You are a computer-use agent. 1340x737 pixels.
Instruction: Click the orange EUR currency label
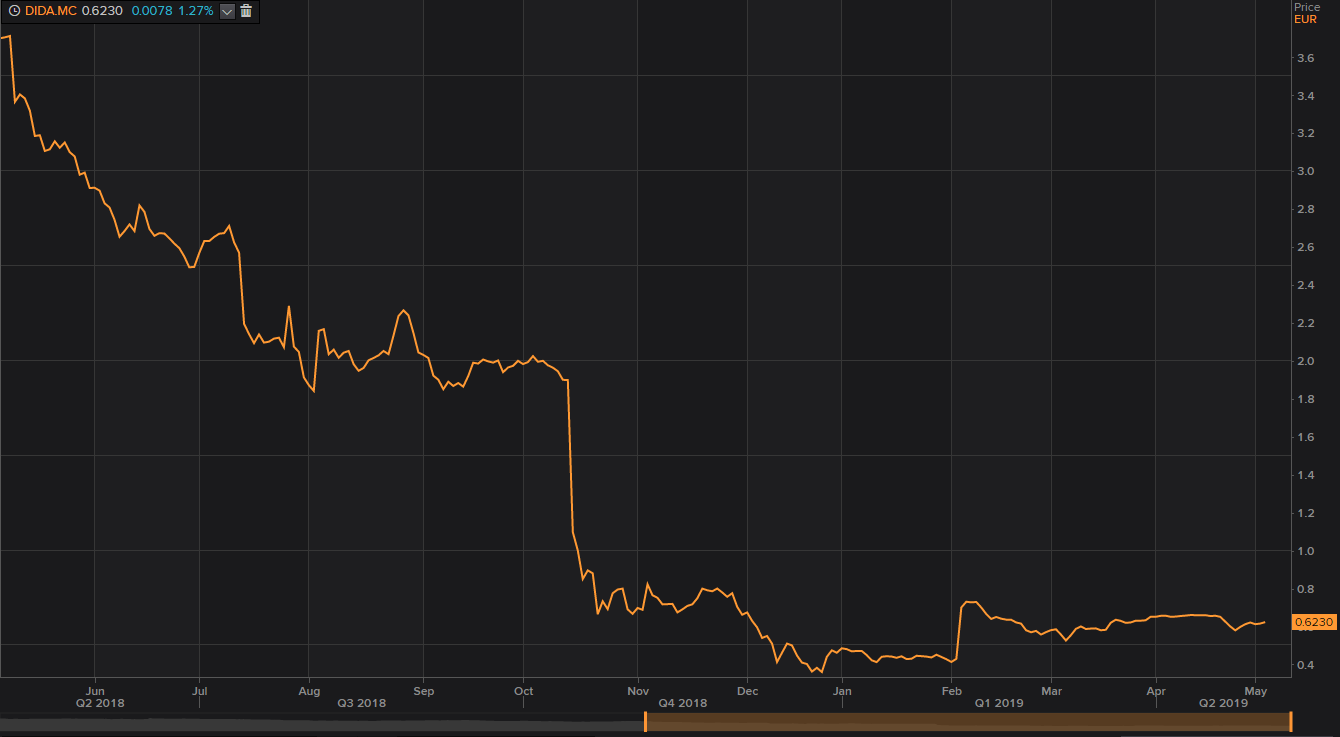(x=1305, y=19)
